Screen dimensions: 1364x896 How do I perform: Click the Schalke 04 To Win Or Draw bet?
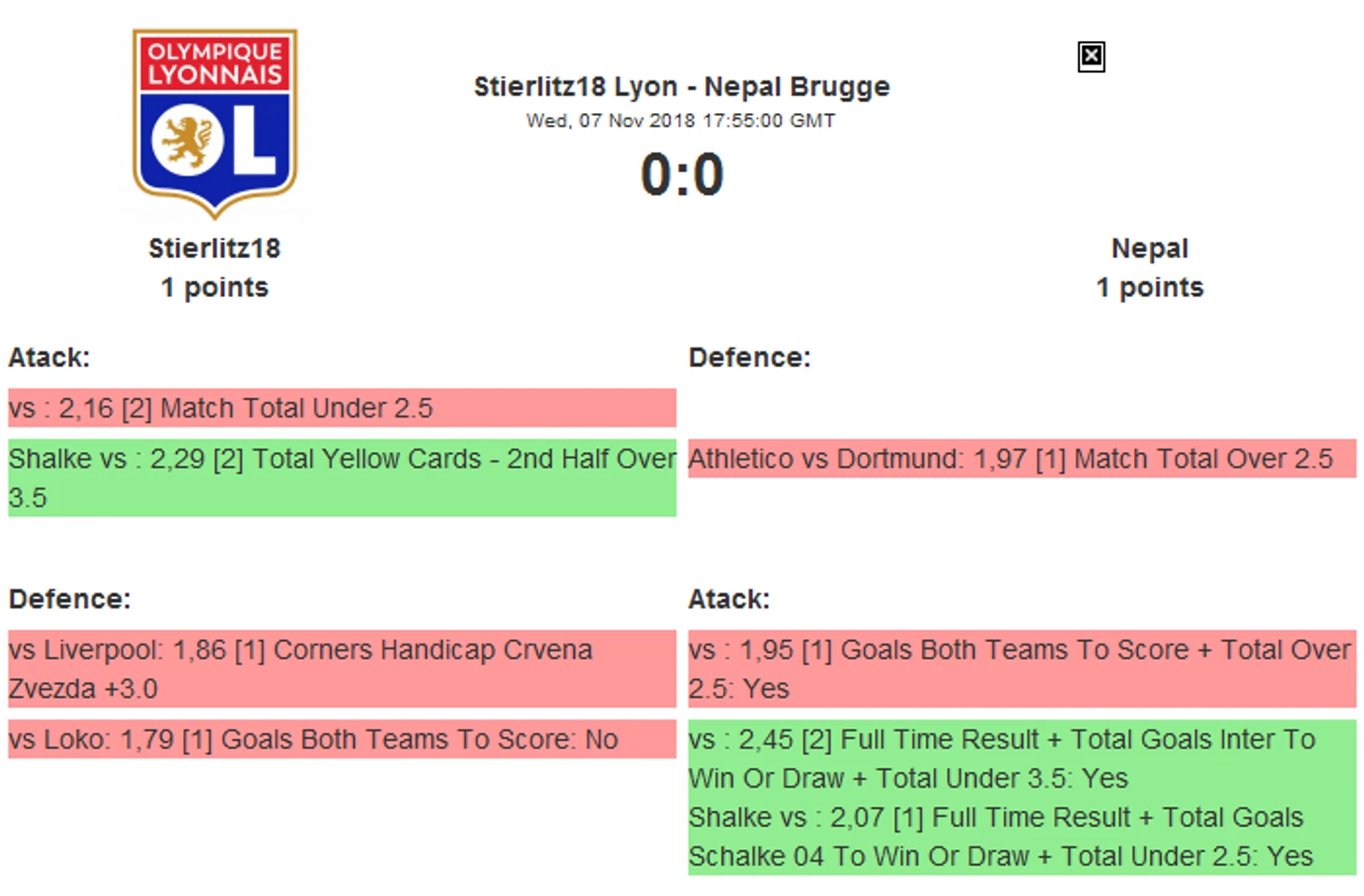pyautogui.click(x=1021, y=837)
